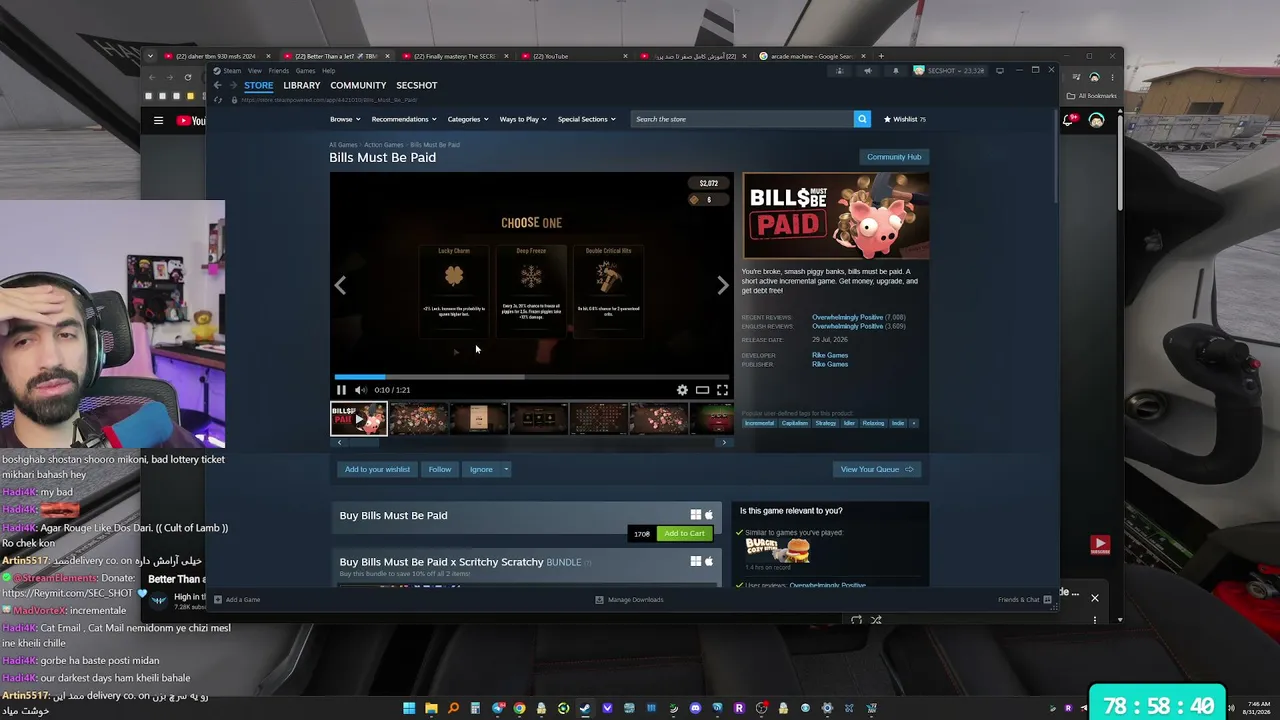The image size is (1280, 720).
Task: Expand the Recommendations dropdown
Action: [x=403, y=119]
